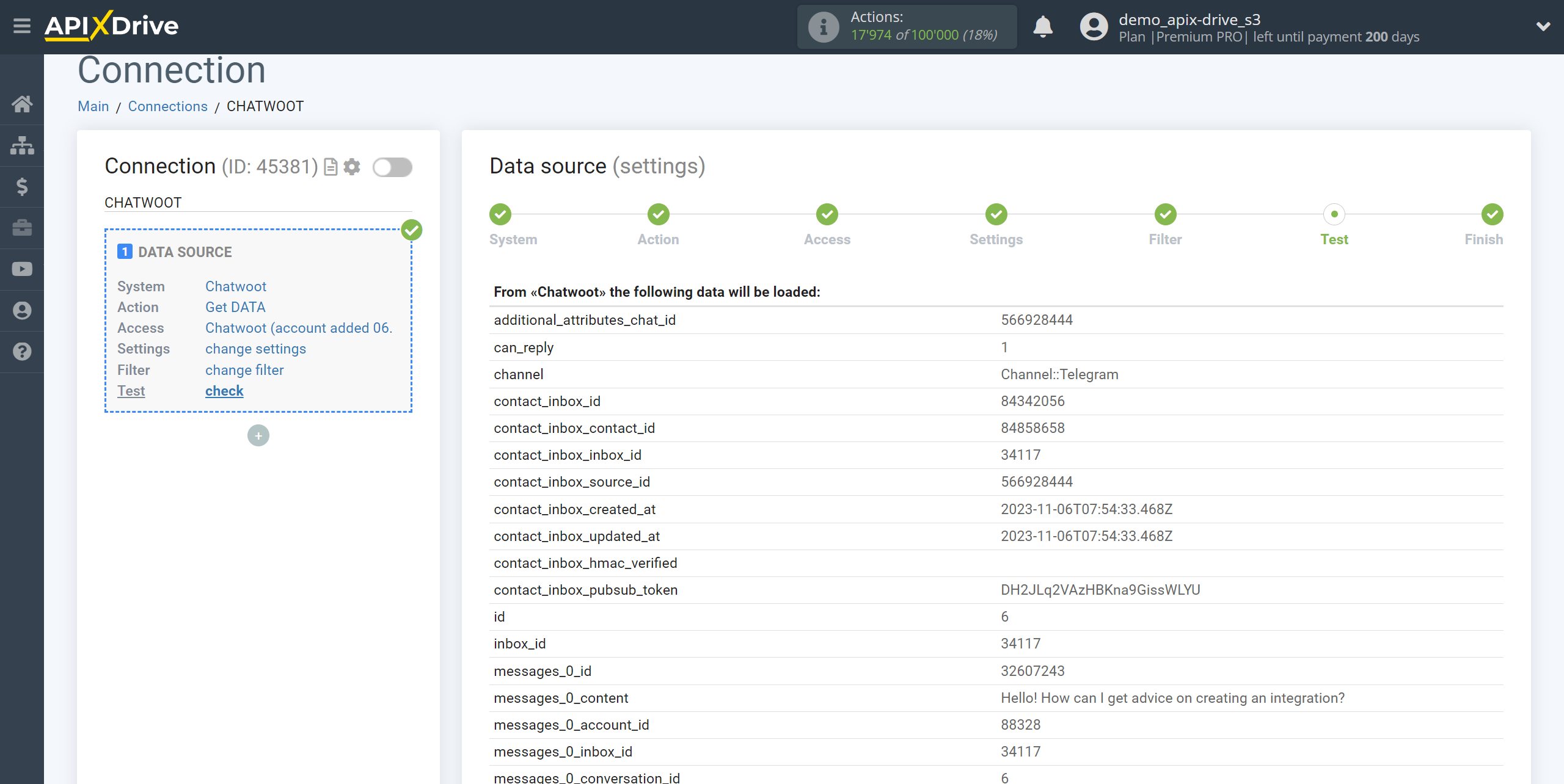Click the Chatwoot system link
This screenshot has width=1564, height=784.
coord(236,286)
